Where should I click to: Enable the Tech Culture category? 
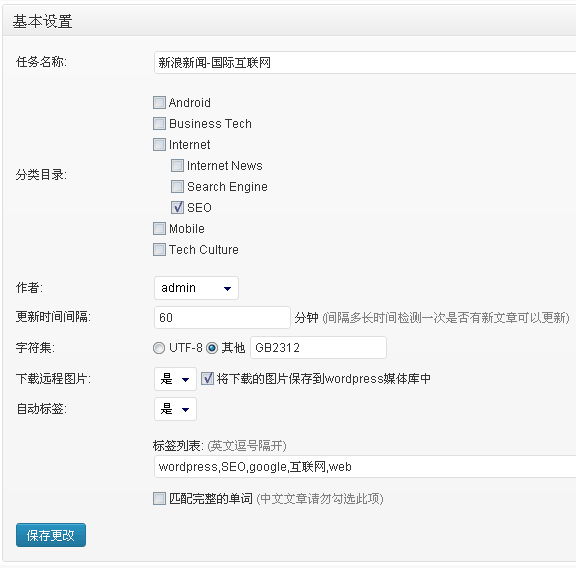[x=159, y=249]
